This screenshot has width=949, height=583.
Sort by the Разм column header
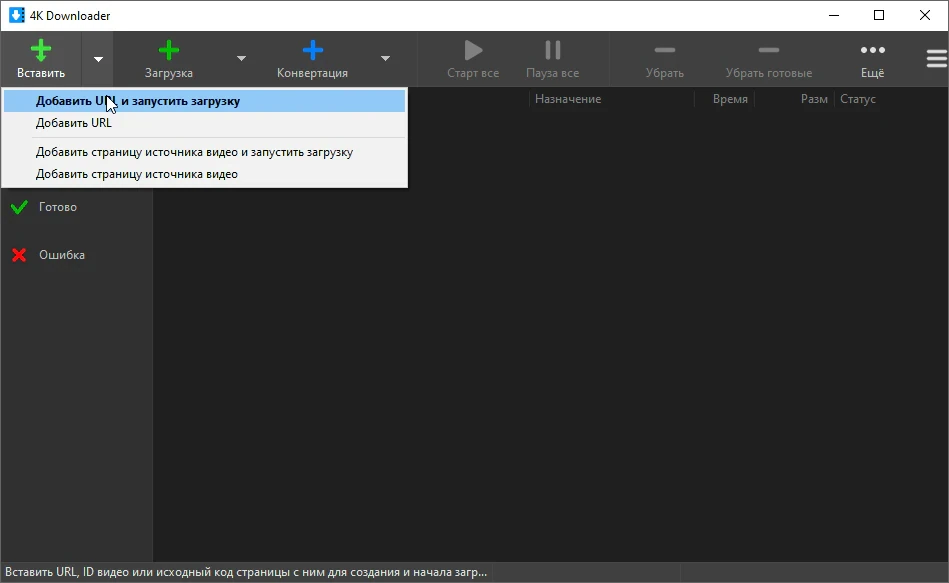click(x=813, y=99)
